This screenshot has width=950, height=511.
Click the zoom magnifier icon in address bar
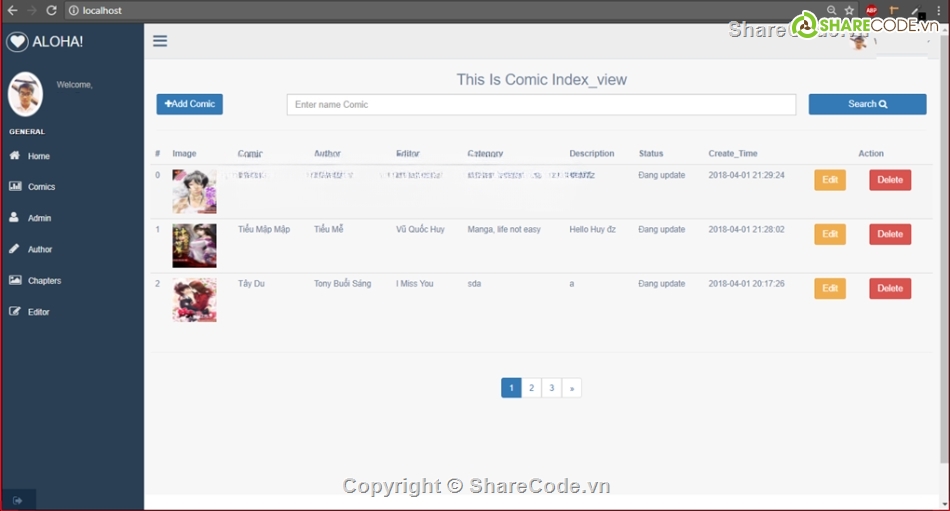pos(831,10)
